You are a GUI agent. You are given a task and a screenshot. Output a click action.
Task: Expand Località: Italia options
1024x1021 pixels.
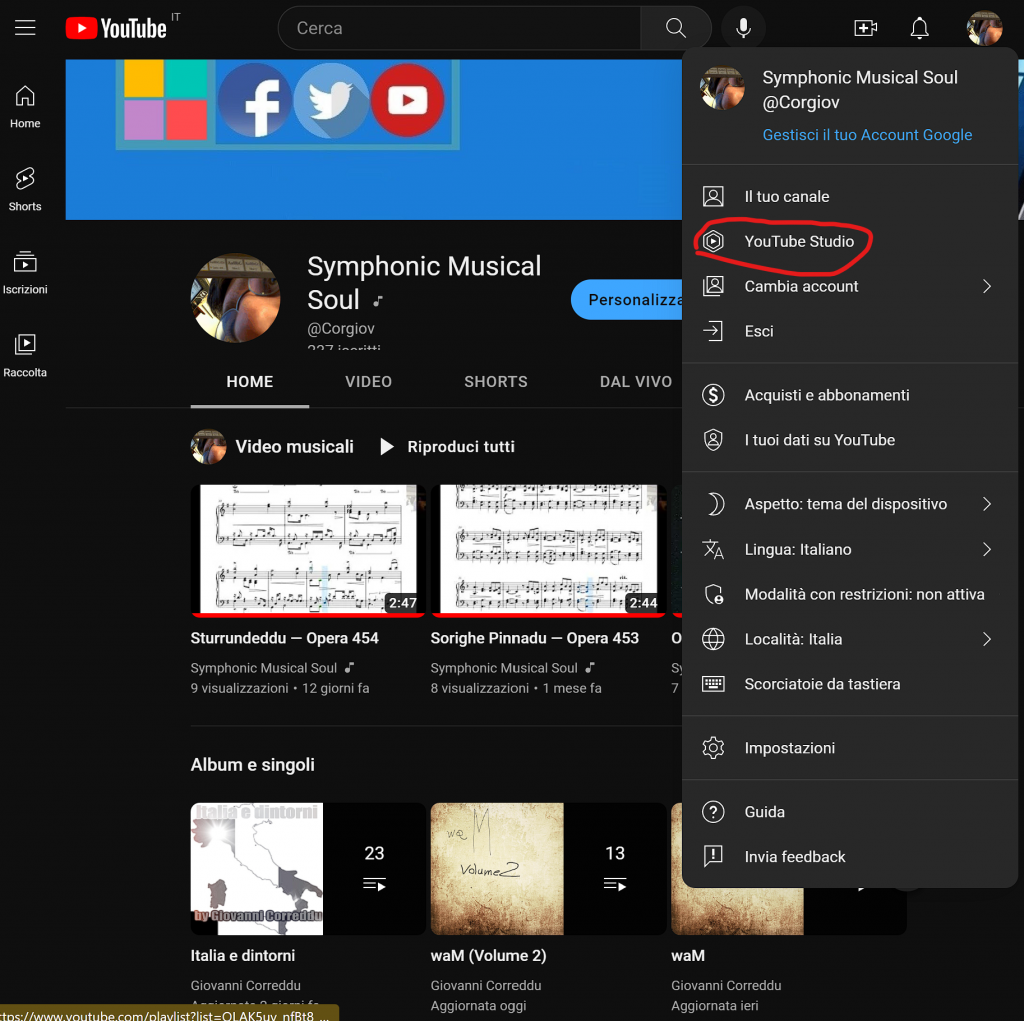click(850, 640)
